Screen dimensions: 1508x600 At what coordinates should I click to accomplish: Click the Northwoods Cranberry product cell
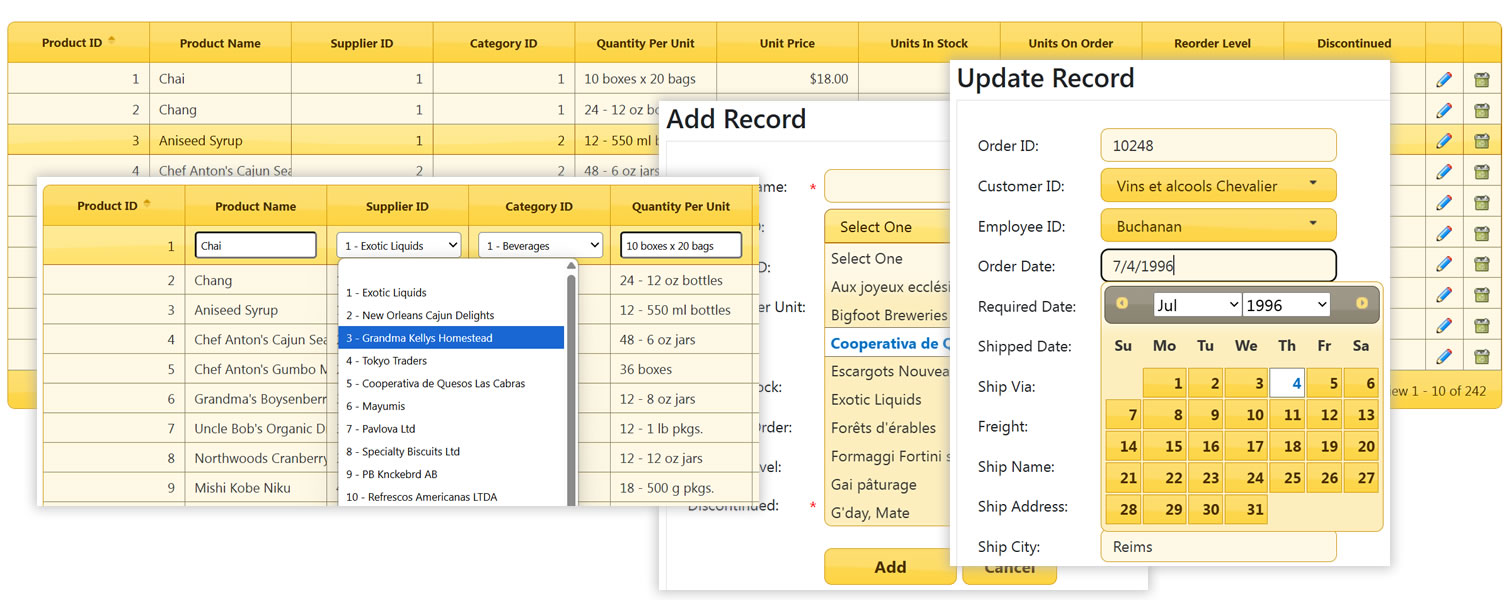pos(256,458)
